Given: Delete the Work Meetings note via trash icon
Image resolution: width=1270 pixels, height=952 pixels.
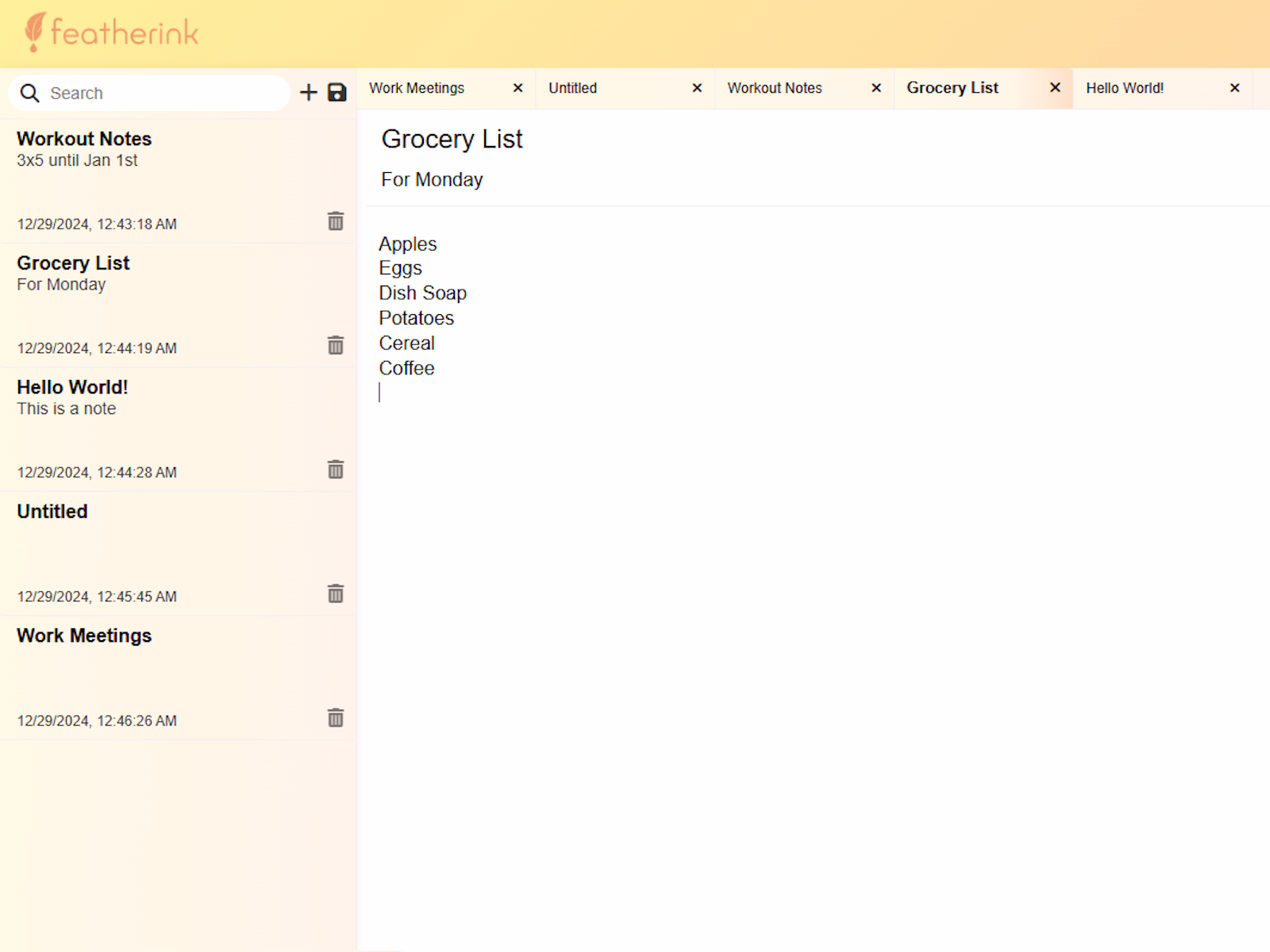Looking at the screenshot, I should point(336,718).
